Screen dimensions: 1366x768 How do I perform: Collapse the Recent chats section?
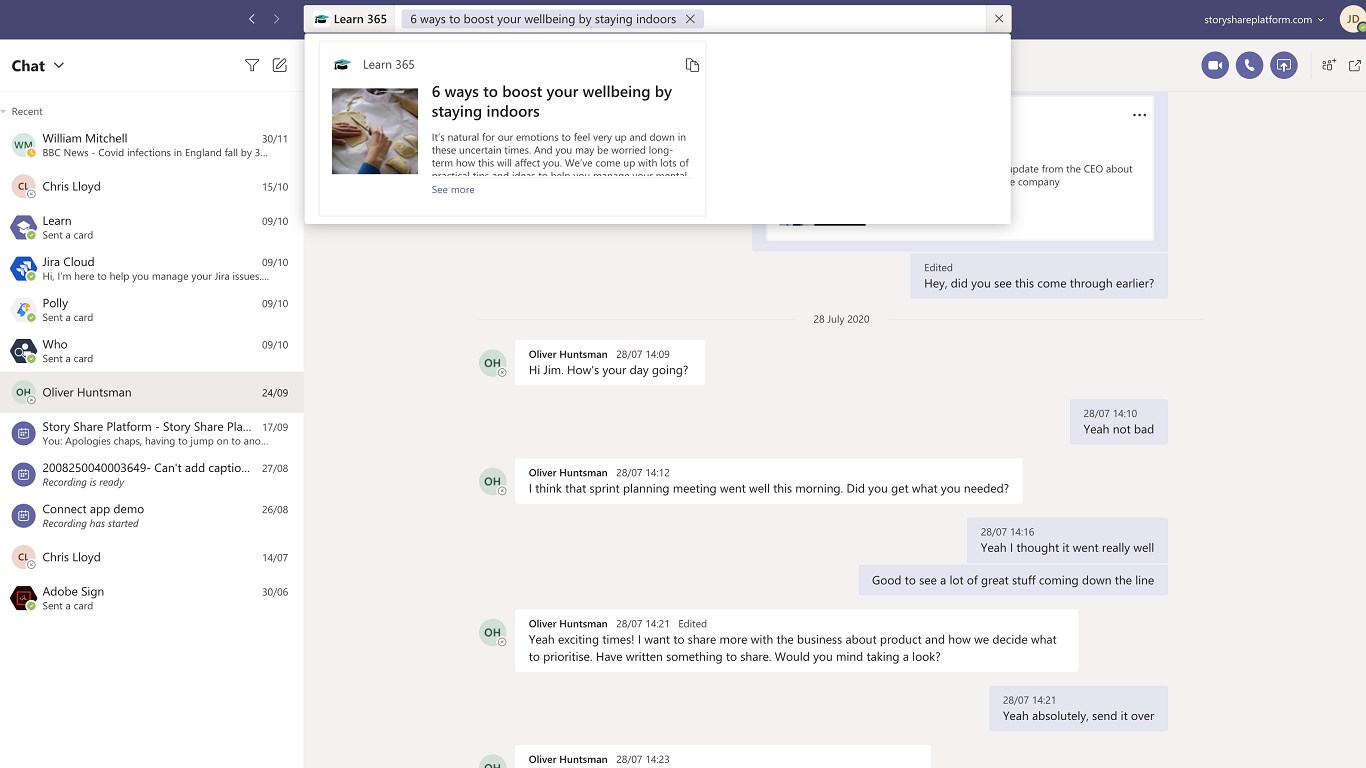(x=4, y=112)
